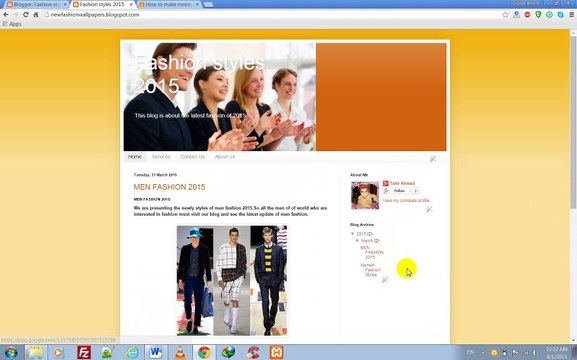This screenshot has width=577, height=360.
Task: Open Microsoft Word from the taskbar
Action: tap(156, 352)
